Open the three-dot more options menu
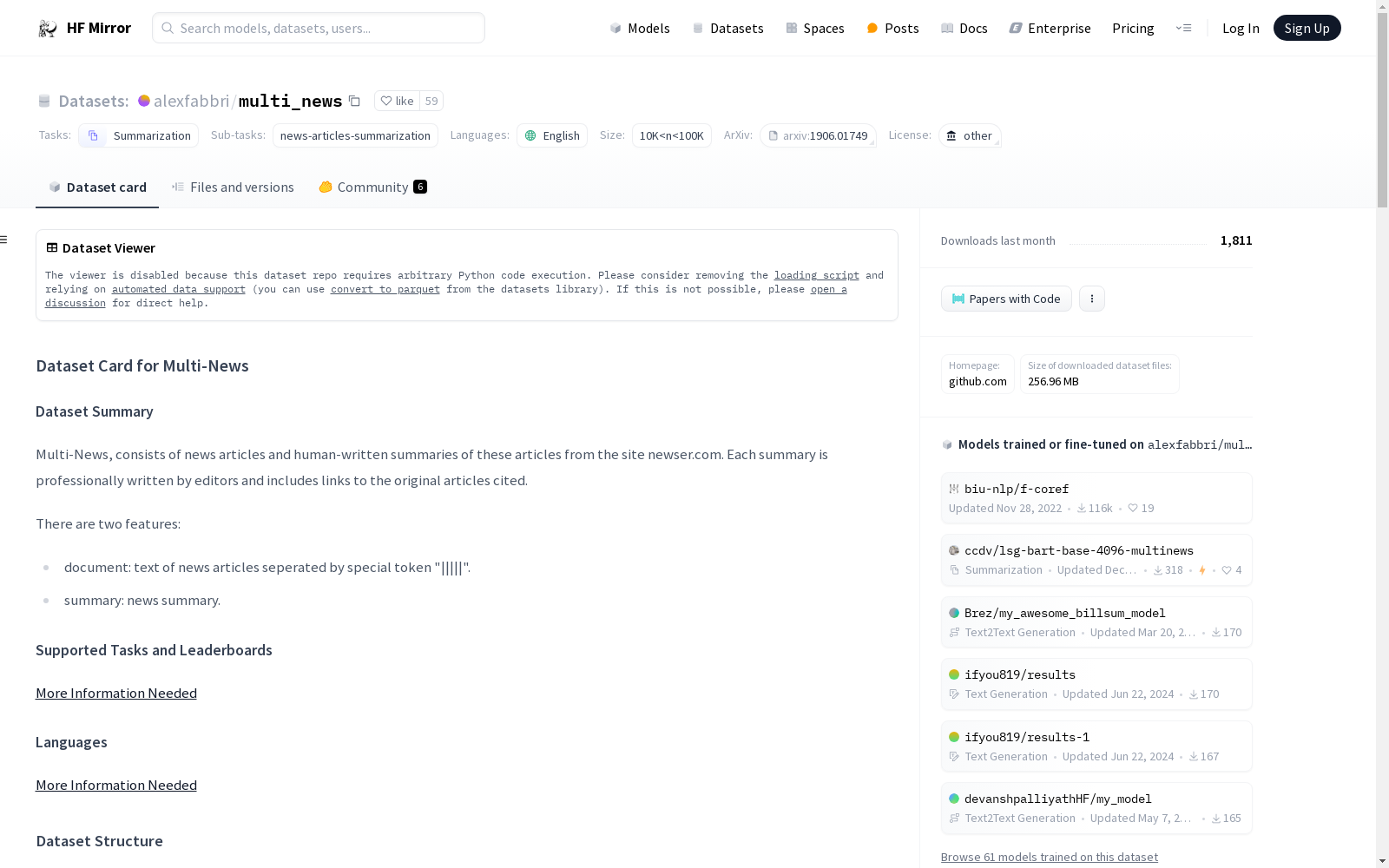This screenshot has height=868, width=1389. pos(1092,299)
